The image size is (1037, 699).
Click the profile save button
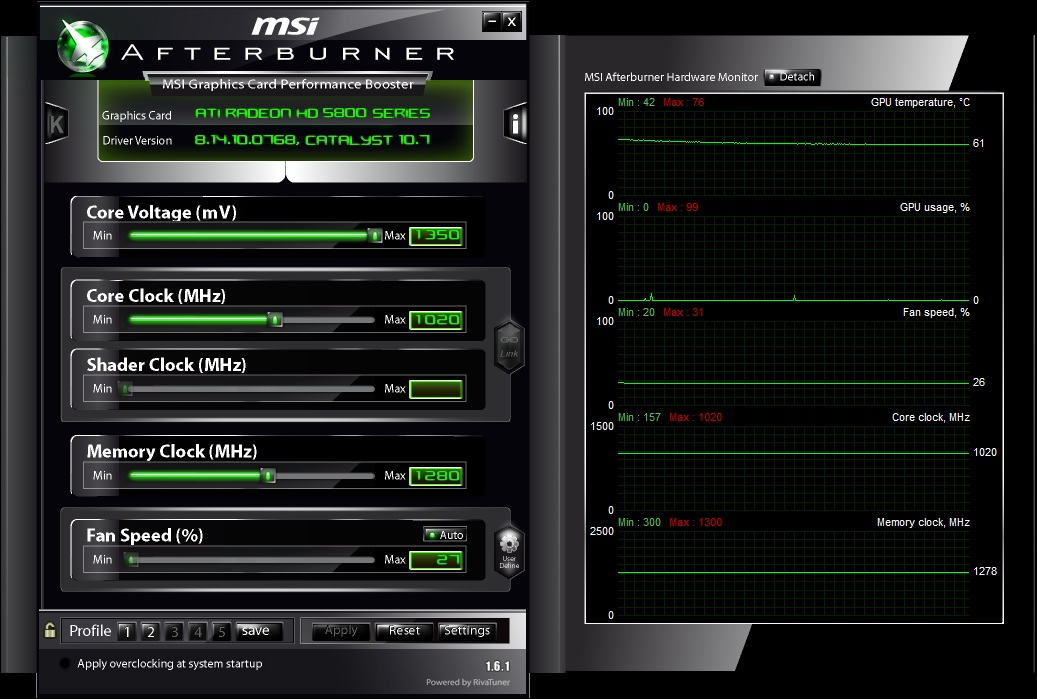pos(258,631)
